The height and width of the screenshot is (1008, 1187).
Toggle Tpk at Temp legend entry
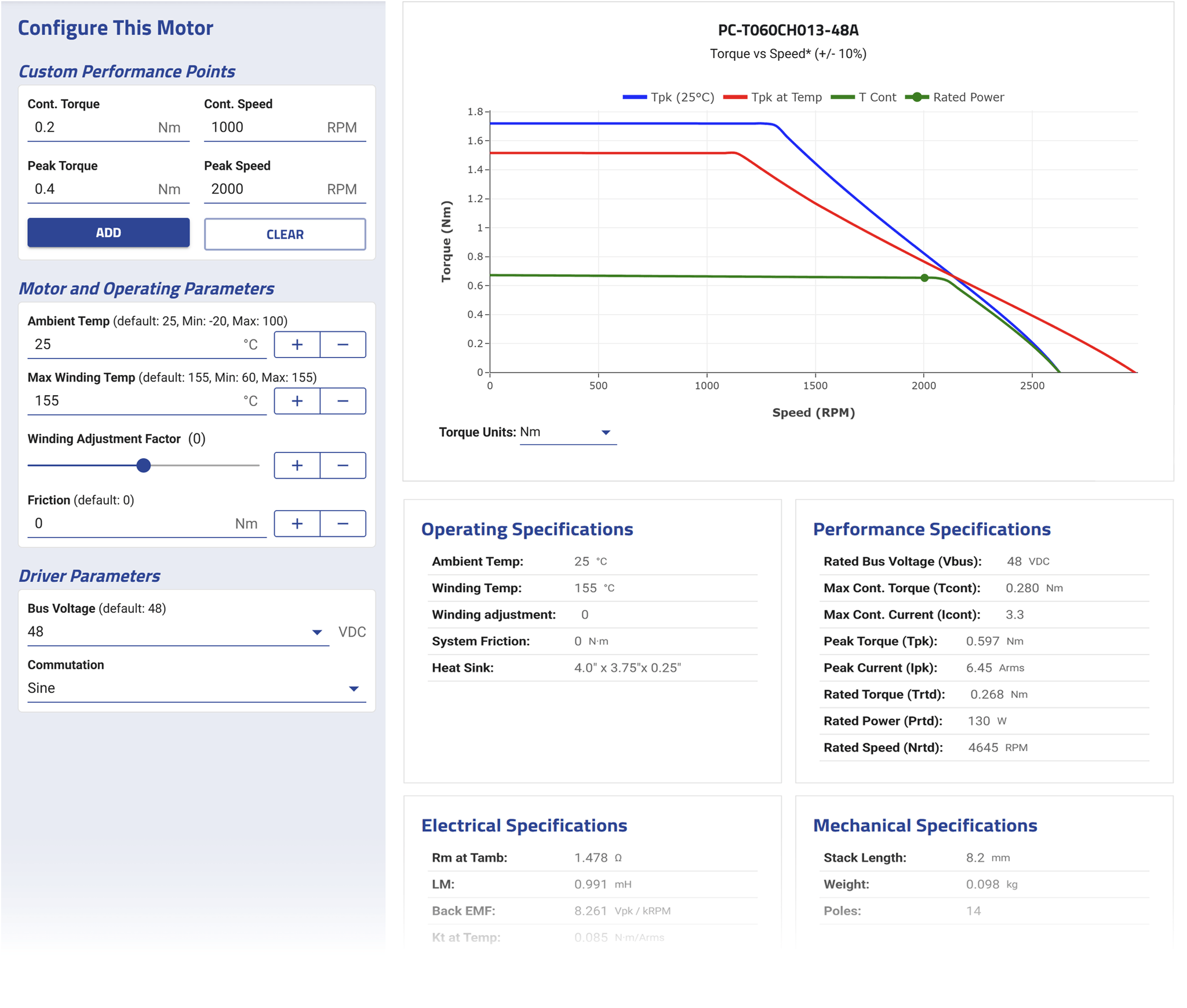click(773, 97)
